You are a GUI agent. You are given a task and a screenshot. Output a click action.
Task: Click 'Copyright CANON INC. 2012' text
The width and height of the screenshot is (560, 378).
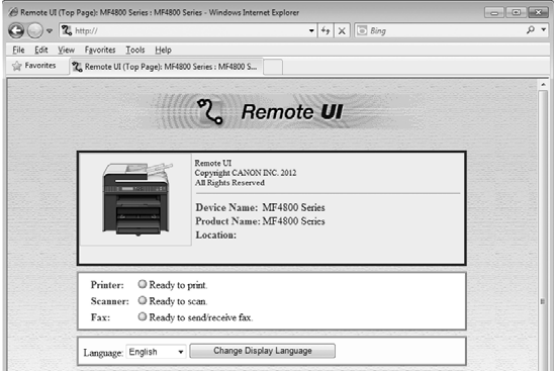click(x=245, y=173)
